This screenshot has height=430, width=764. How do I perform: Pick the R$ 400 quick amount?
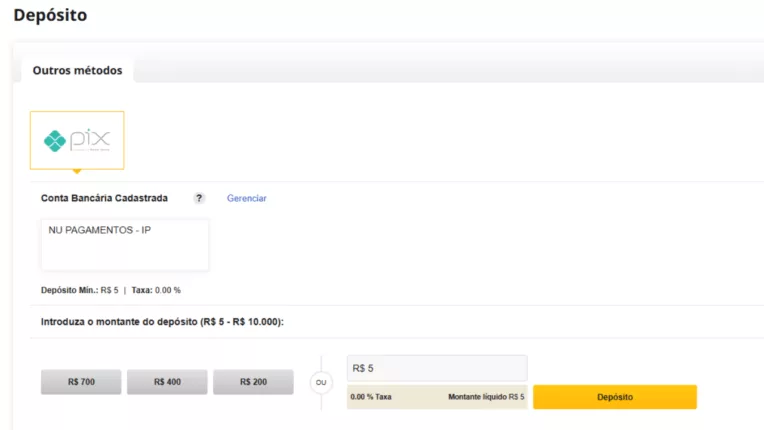click(167, 382)
